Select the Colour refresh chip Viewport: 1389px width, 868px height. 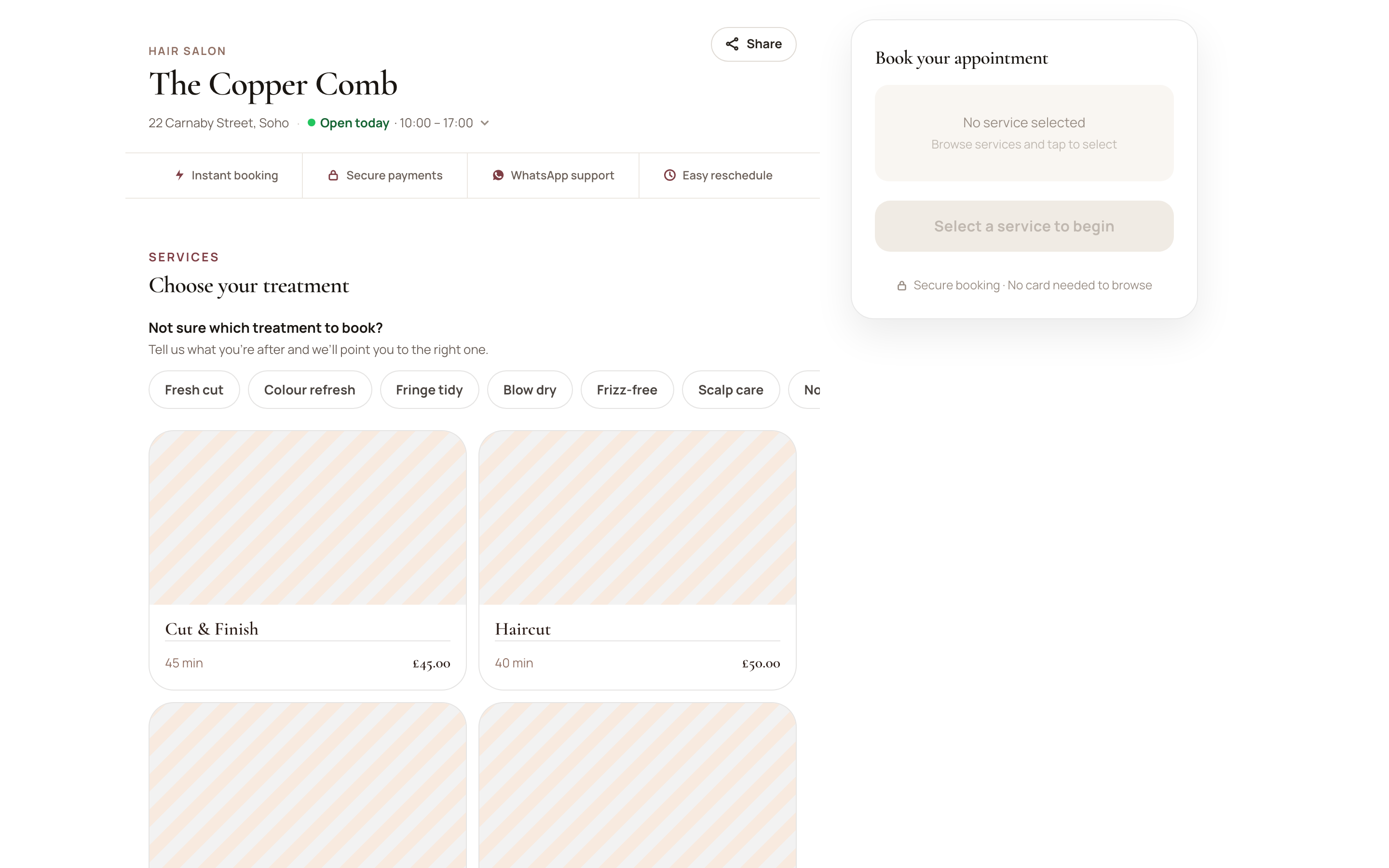(x=309, y=390)
